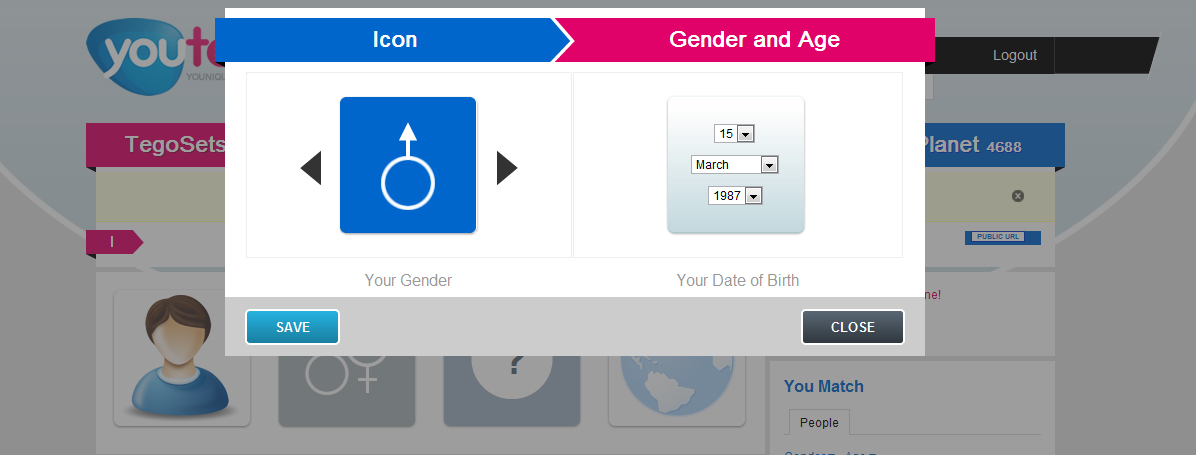Click the left arrow beside the gender icon
The width and height of the screenshot is (1196, 455).
pos(311,168)
